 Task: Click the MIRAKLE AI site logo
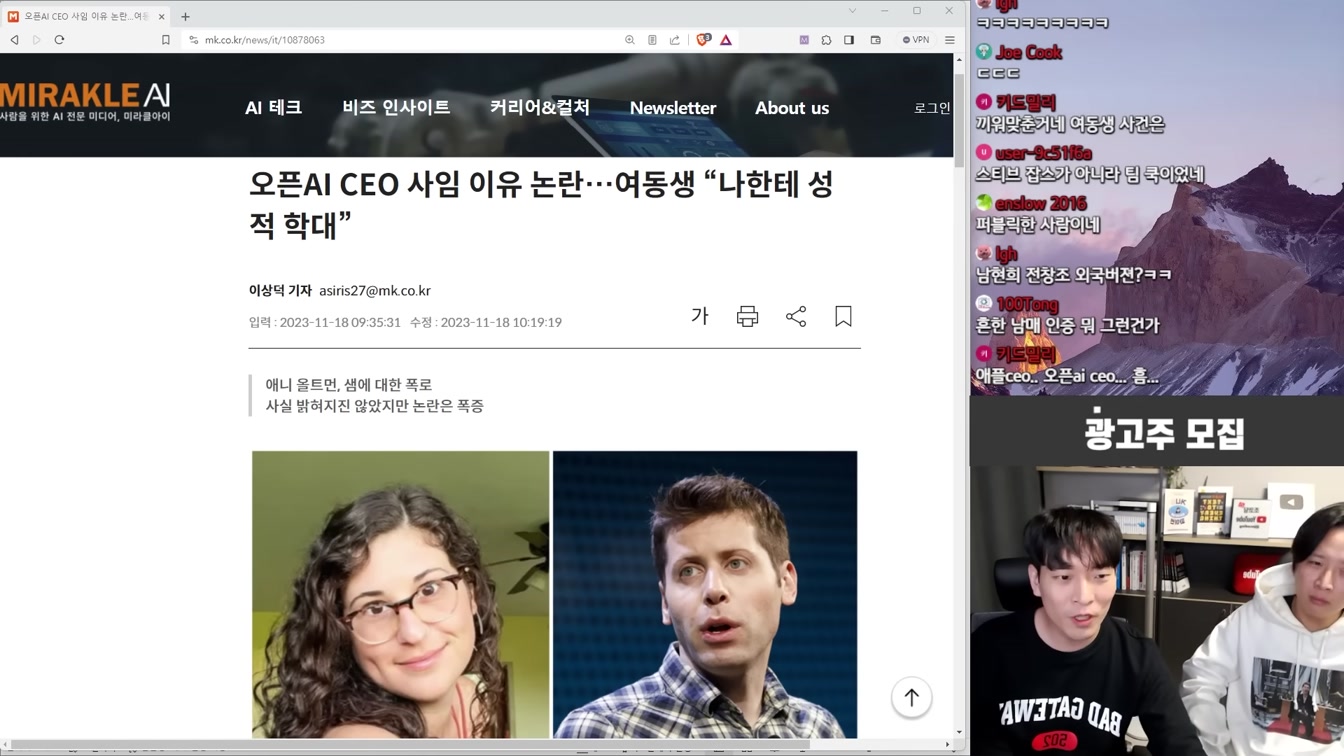click(x=85, y=102)
